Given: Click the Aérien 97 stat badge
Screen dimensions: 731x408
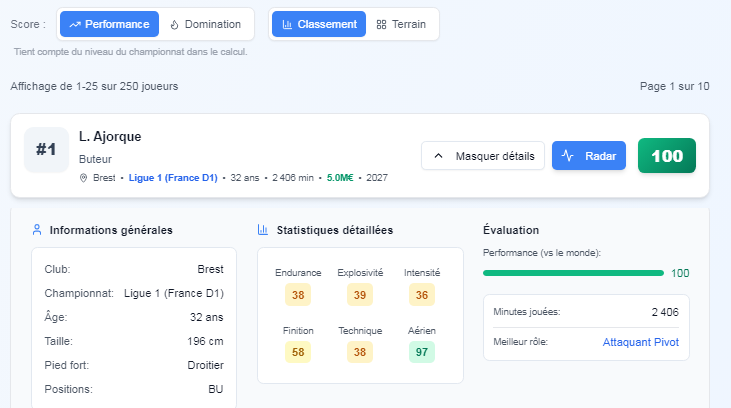Looking at the screenshot, I should [422, 352].
